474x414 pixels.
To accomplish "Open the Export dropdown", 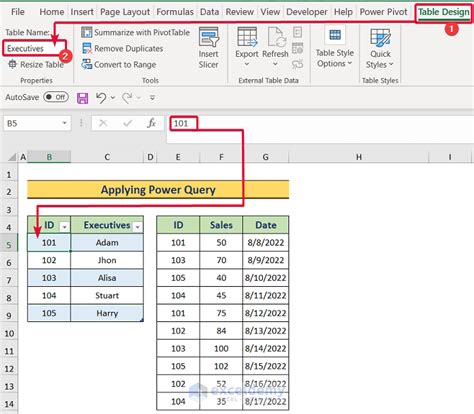I will [247, 47].
